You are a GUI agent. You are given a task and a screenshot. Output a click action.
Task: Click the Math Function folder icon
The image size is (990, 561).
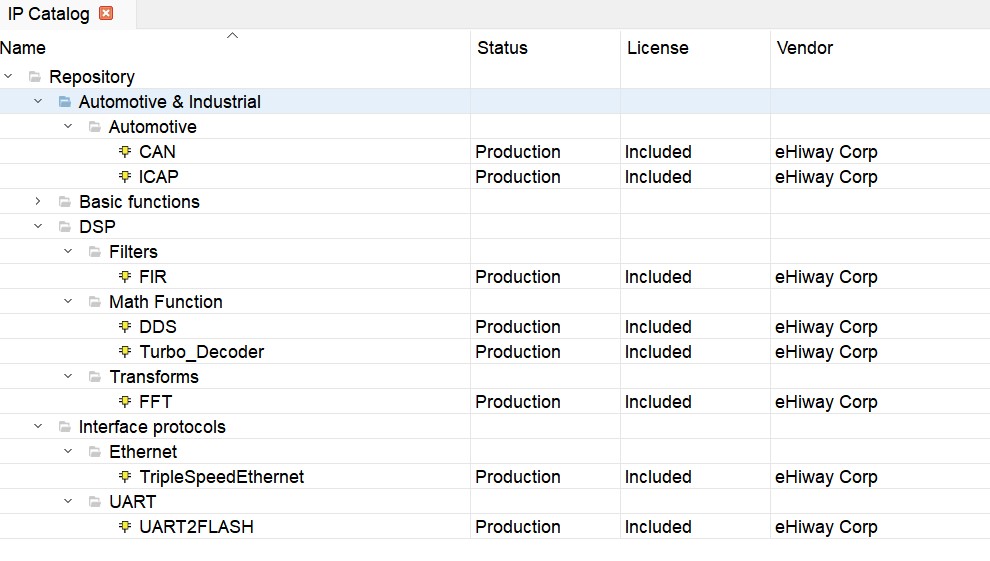pos(95,302)
